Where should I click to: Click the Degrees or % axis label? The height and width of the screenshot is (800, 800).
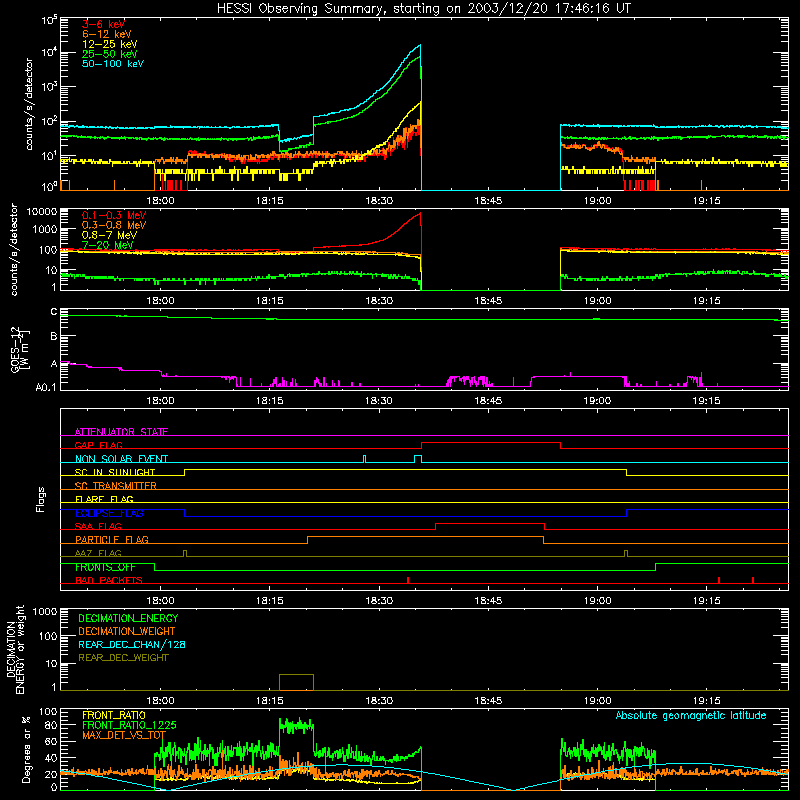click(26, 749)
